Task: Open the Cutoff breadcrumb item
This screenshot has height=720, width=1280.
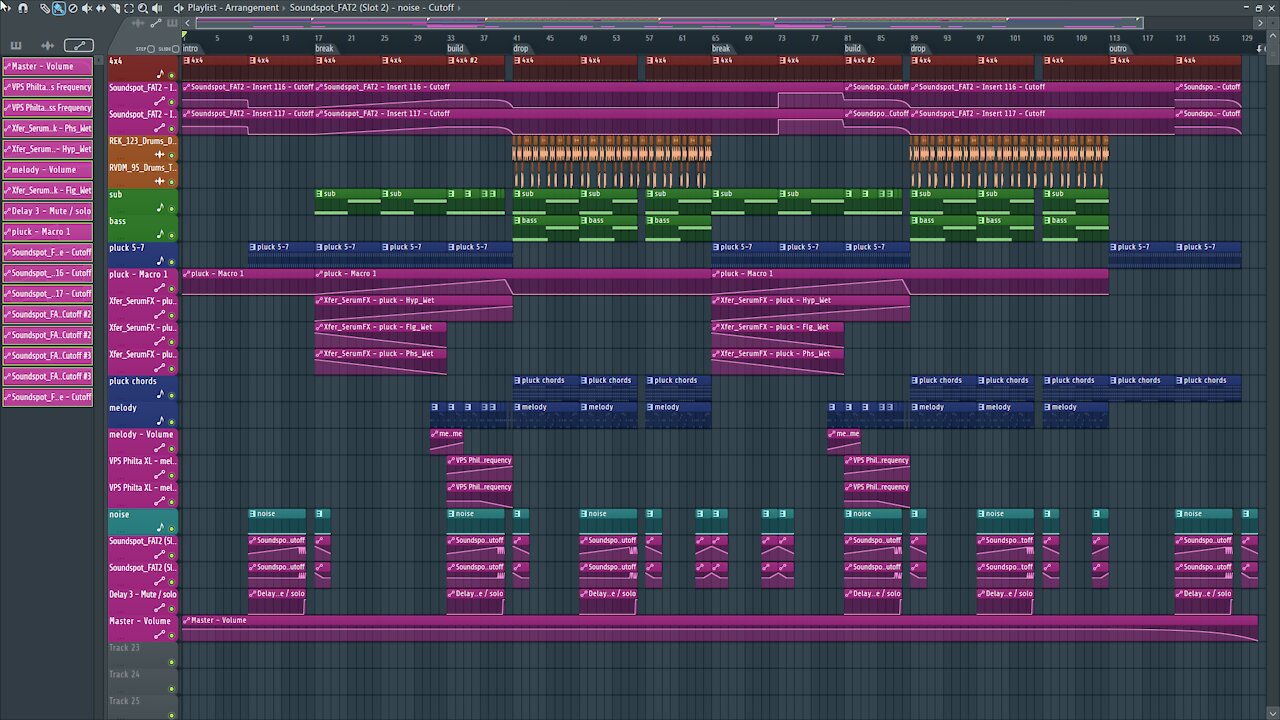Action: (x=441, y=8)
